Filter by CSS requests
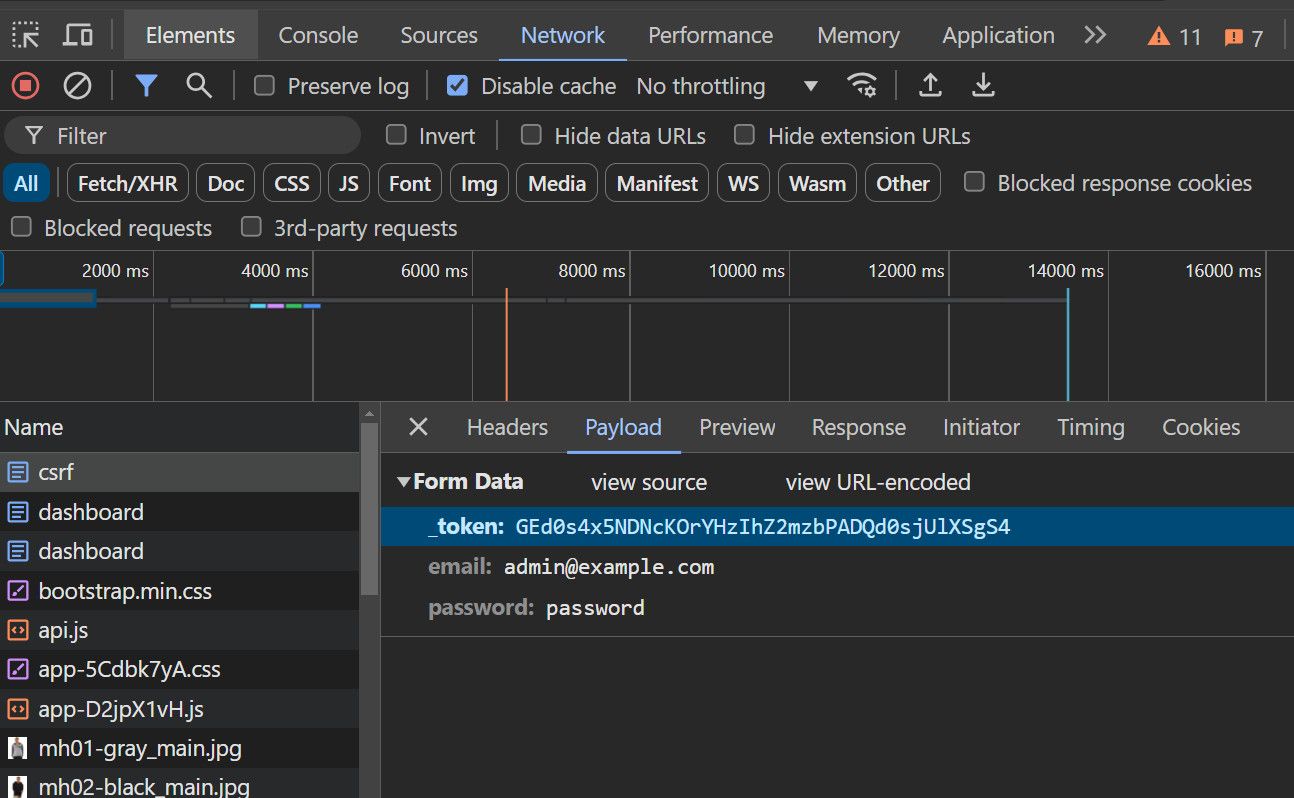1294x798 pixels. [x=292, y=183]
